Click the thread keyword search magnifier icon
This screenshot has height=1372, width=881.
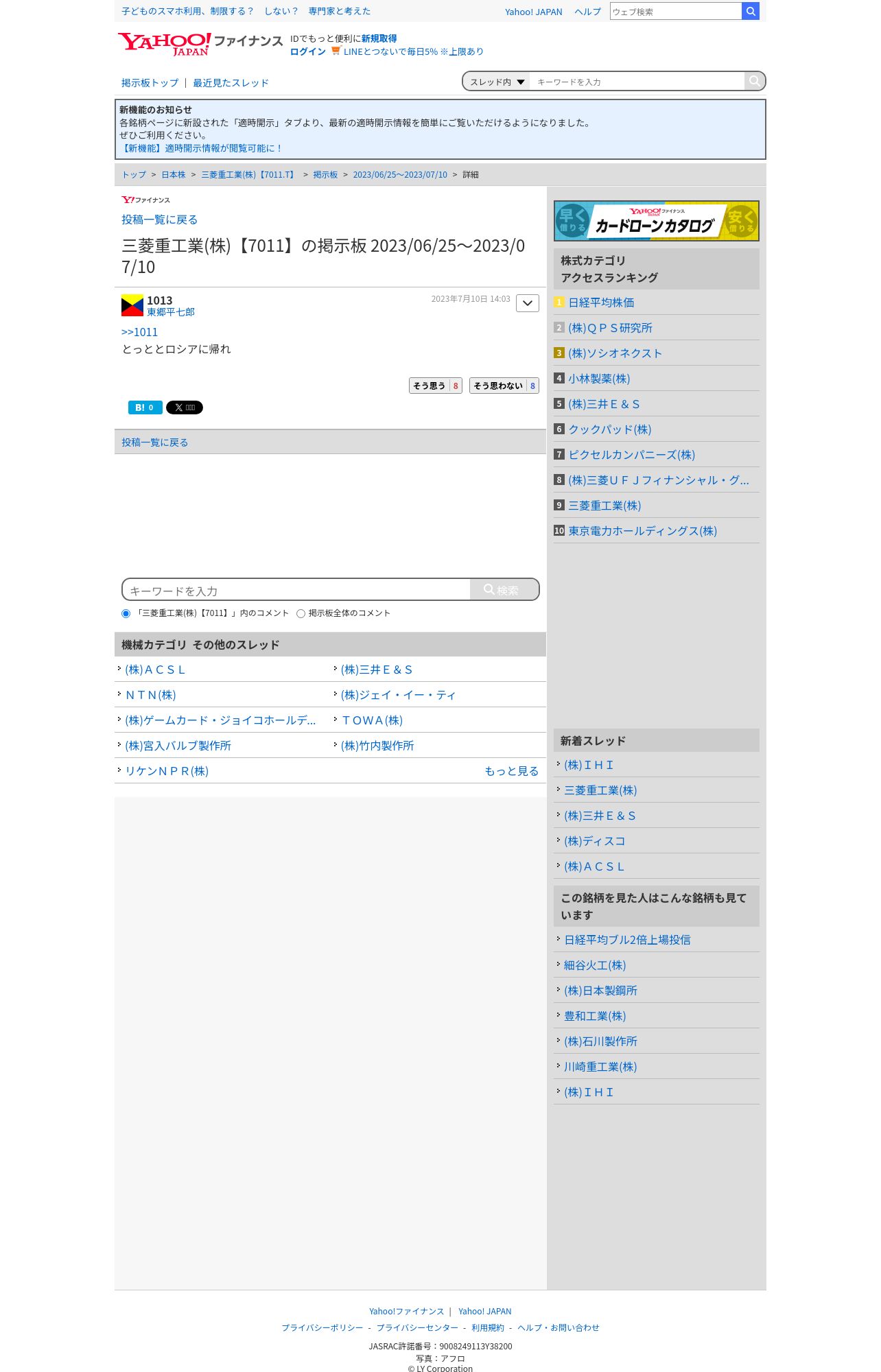click(754, 81)
